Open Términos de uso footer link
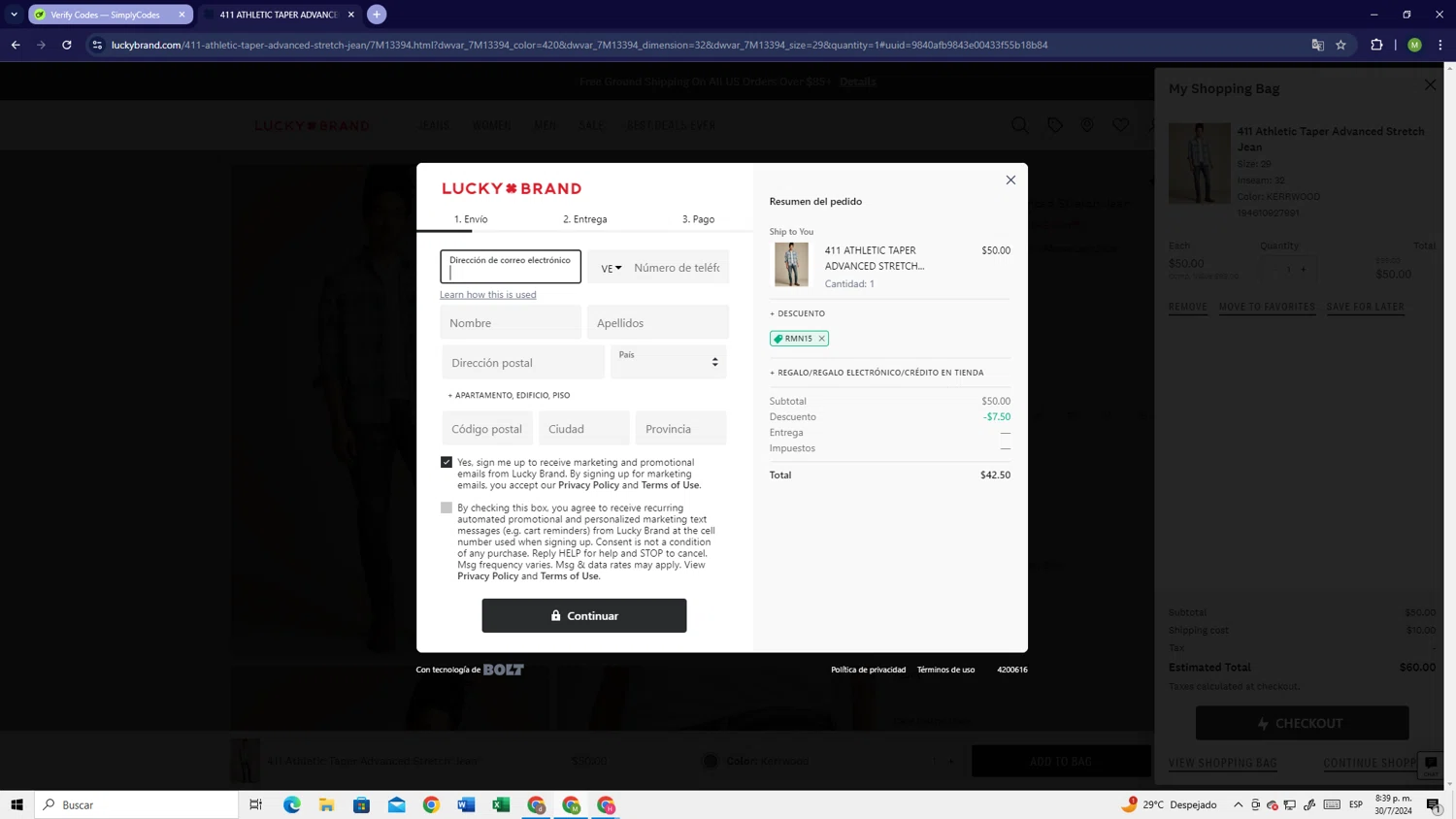 (945, 670)
